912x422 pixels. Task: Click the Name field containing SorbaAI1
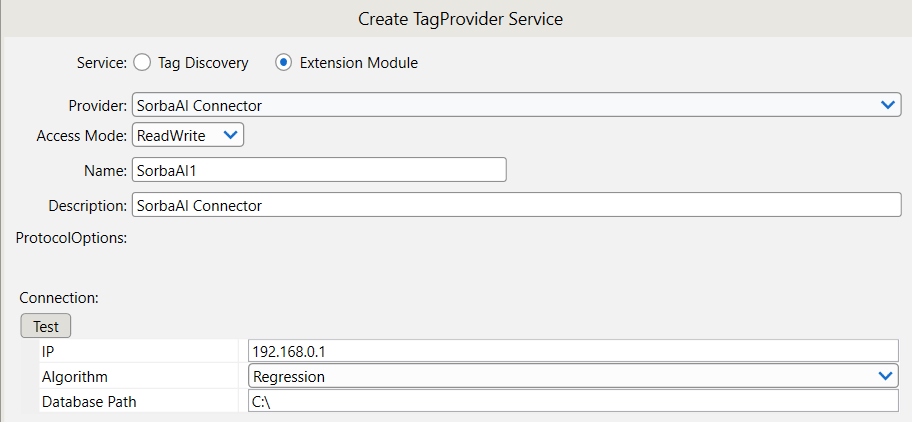click(x=319, y=170)
